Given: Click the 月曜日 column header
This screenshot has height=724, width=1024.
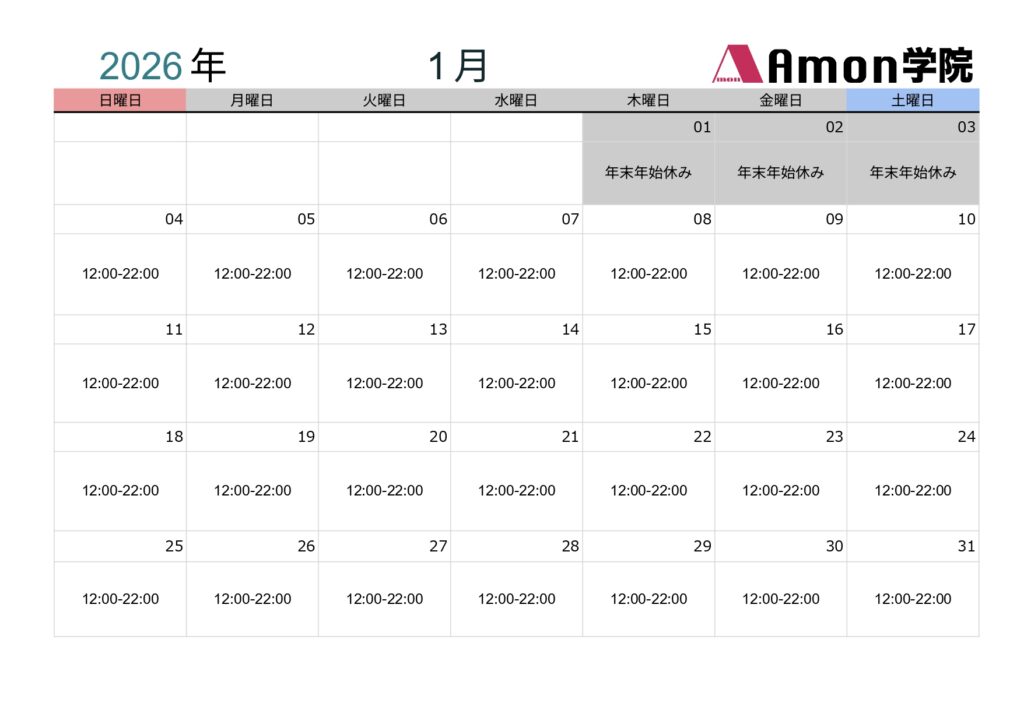Looking at the screenshot, I should tap(252, 100).
